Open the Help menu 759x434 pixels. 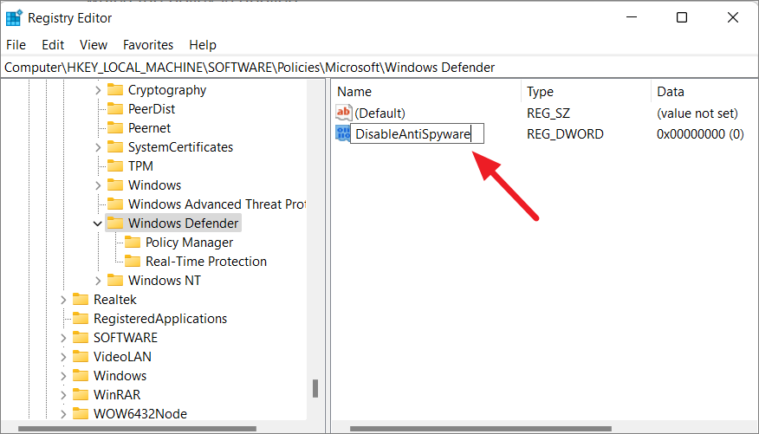202,45
